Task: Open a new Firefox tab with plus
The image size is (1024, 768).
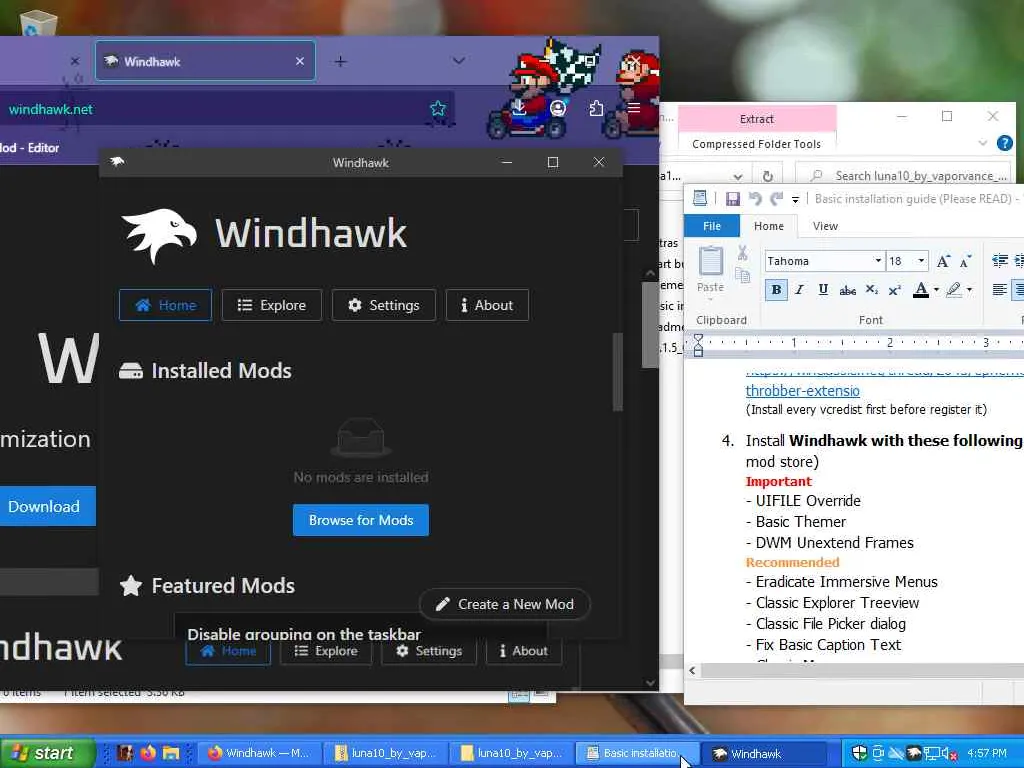Action: (x=340, y=61)
